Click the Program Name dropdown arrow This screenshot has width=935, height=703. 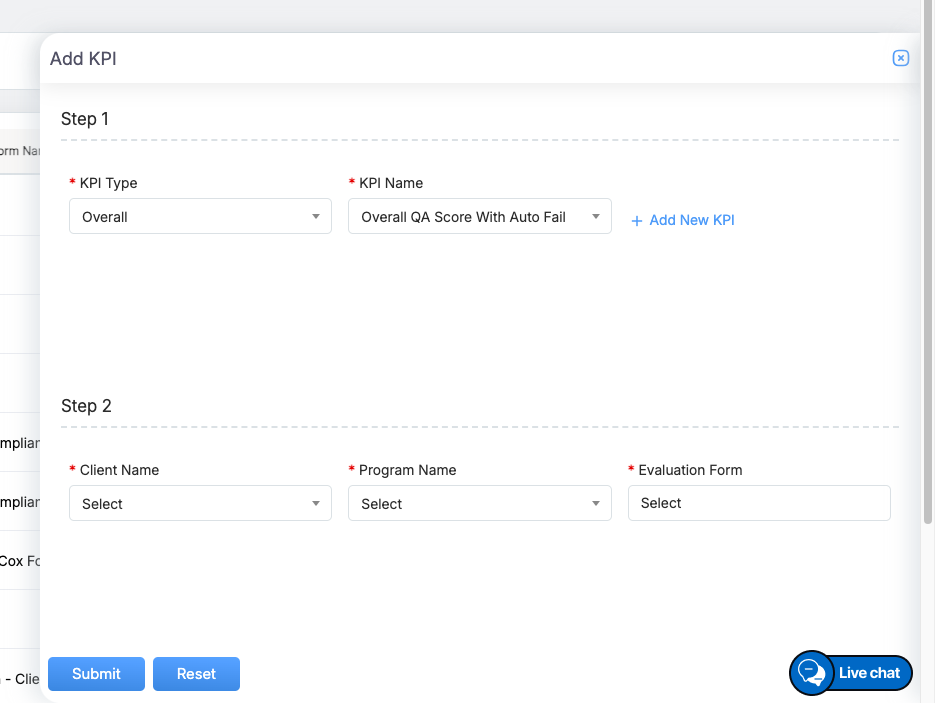(596, 503)
